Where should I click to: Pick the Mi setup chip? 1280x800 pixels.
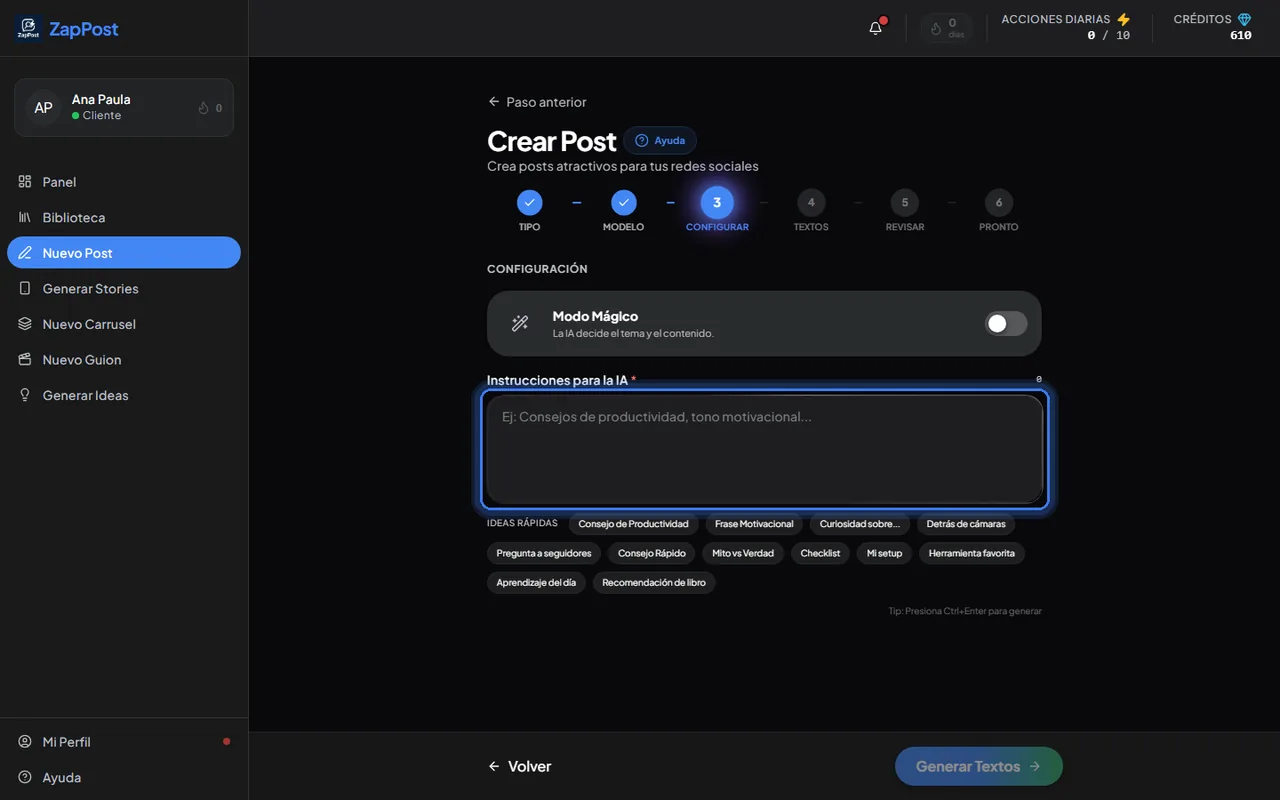click(x=884, y=553)
